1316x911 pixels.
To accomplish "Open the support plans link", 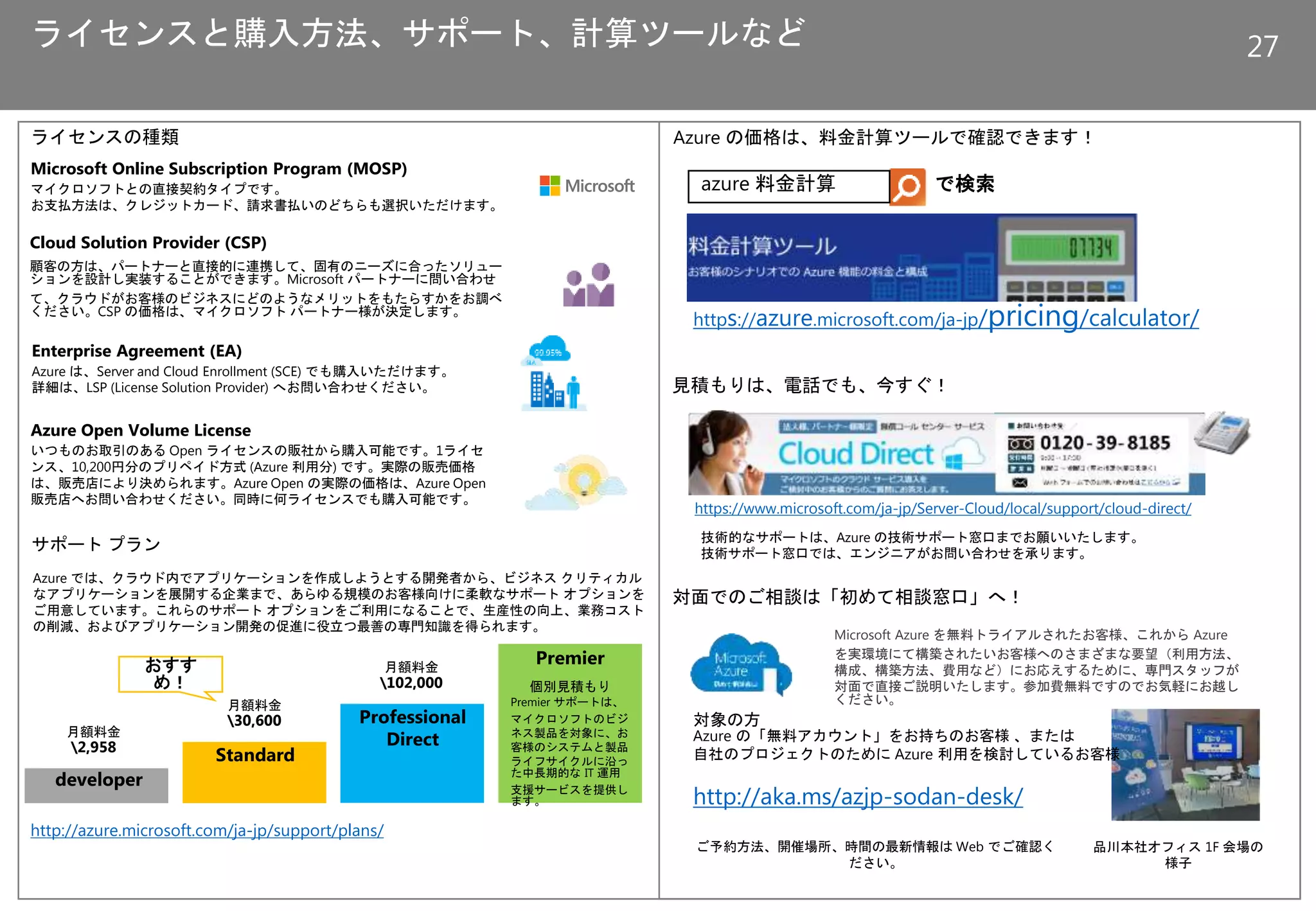I will click(x=207, y=830).
